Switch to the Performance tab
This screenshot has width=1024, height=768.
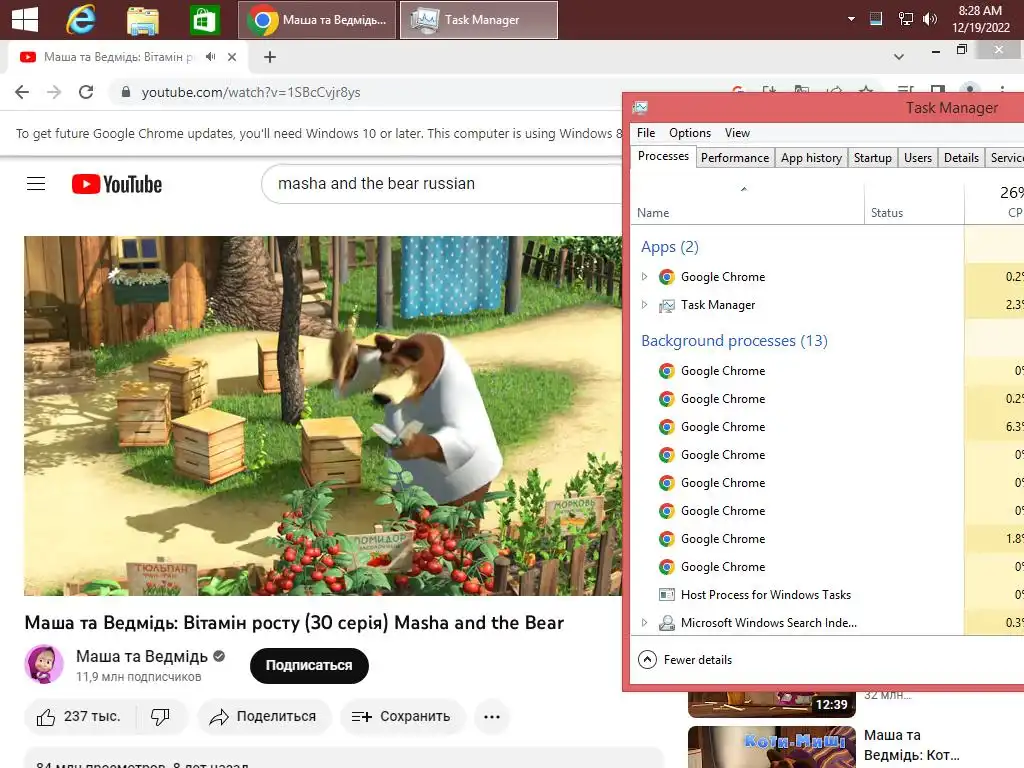(x=735, y=158)
